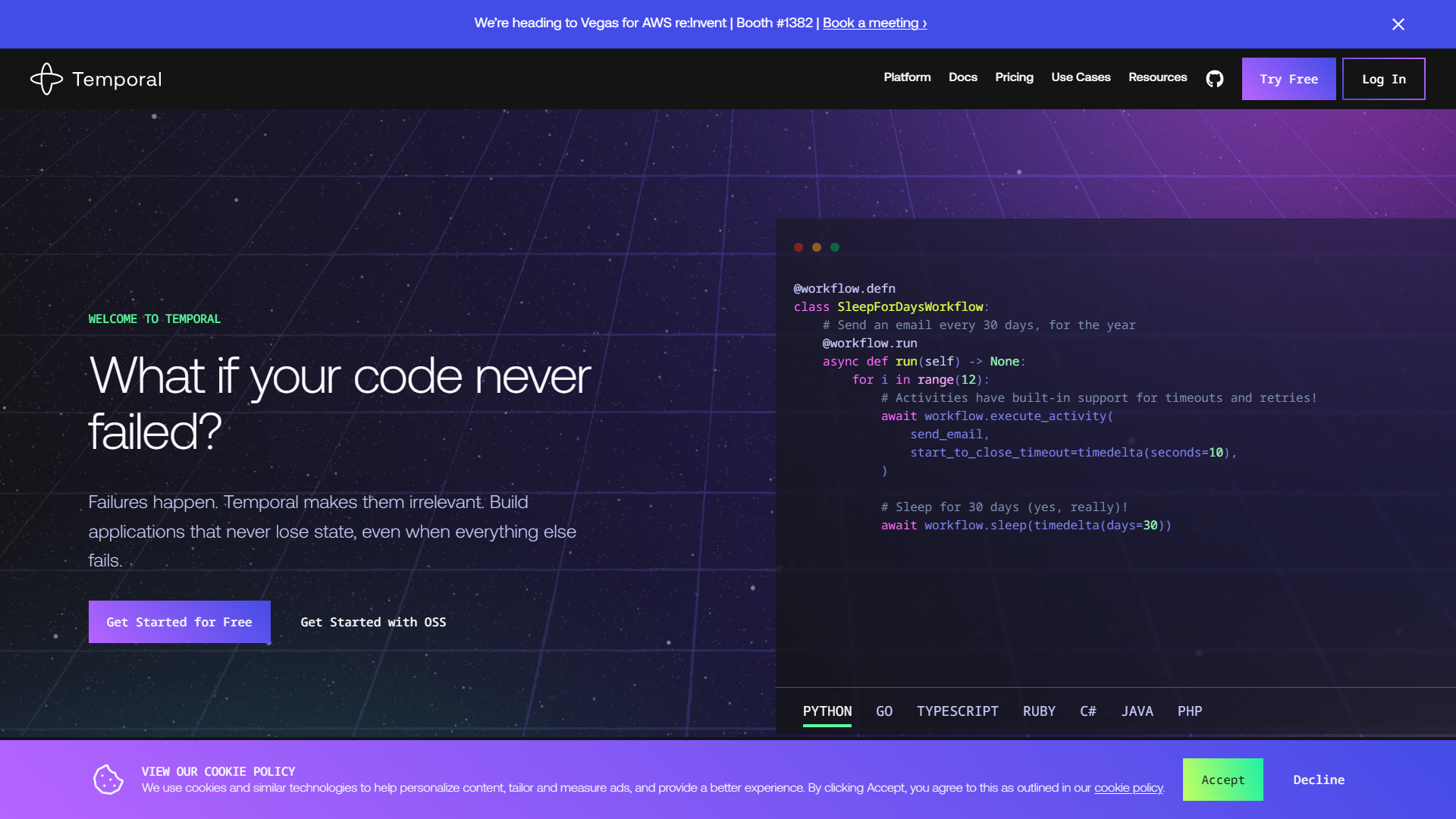
Task: Open the GitHub icon in navbar
Action: (1215, 79)
